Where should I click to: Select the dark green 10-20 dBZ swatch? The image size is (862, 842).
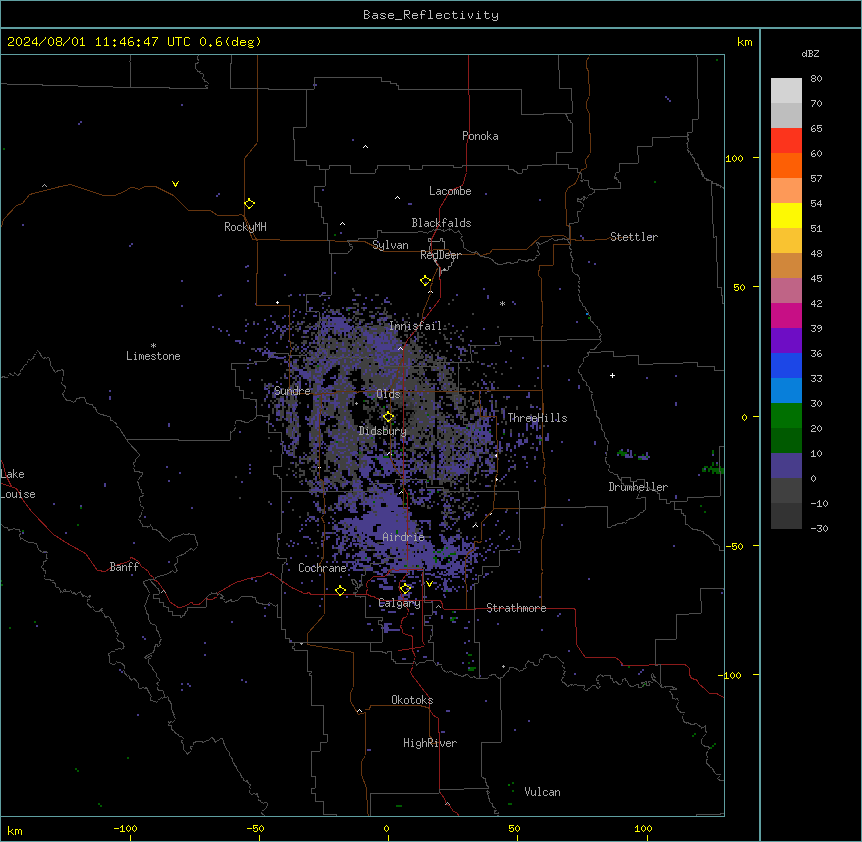[x=786, y=440]
